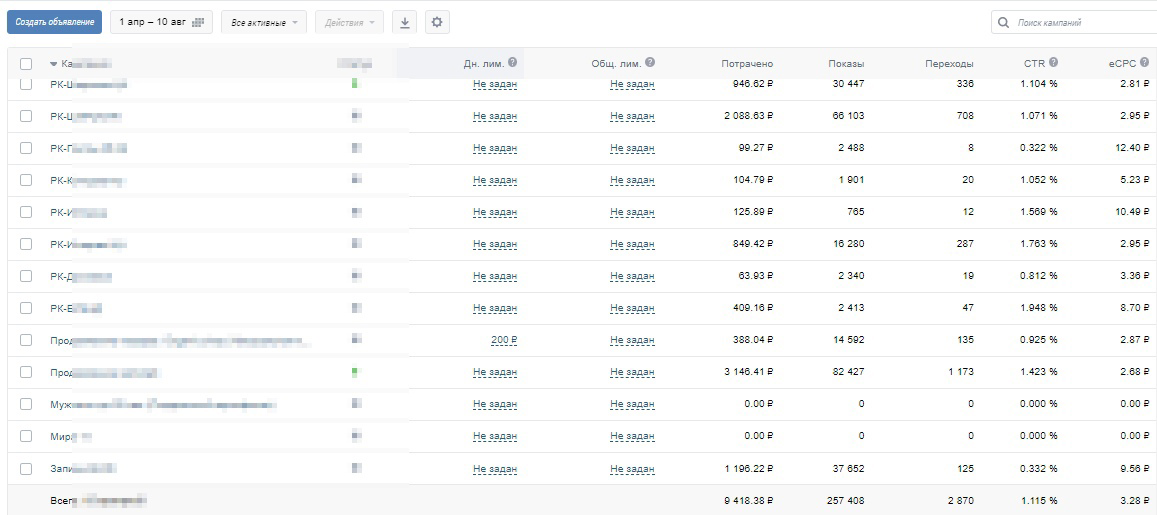The height and width of the screenshot is (515, 1157).
Task: Set daily limit in the 1 196.22 ₽ row
Action: coord(495,468)
